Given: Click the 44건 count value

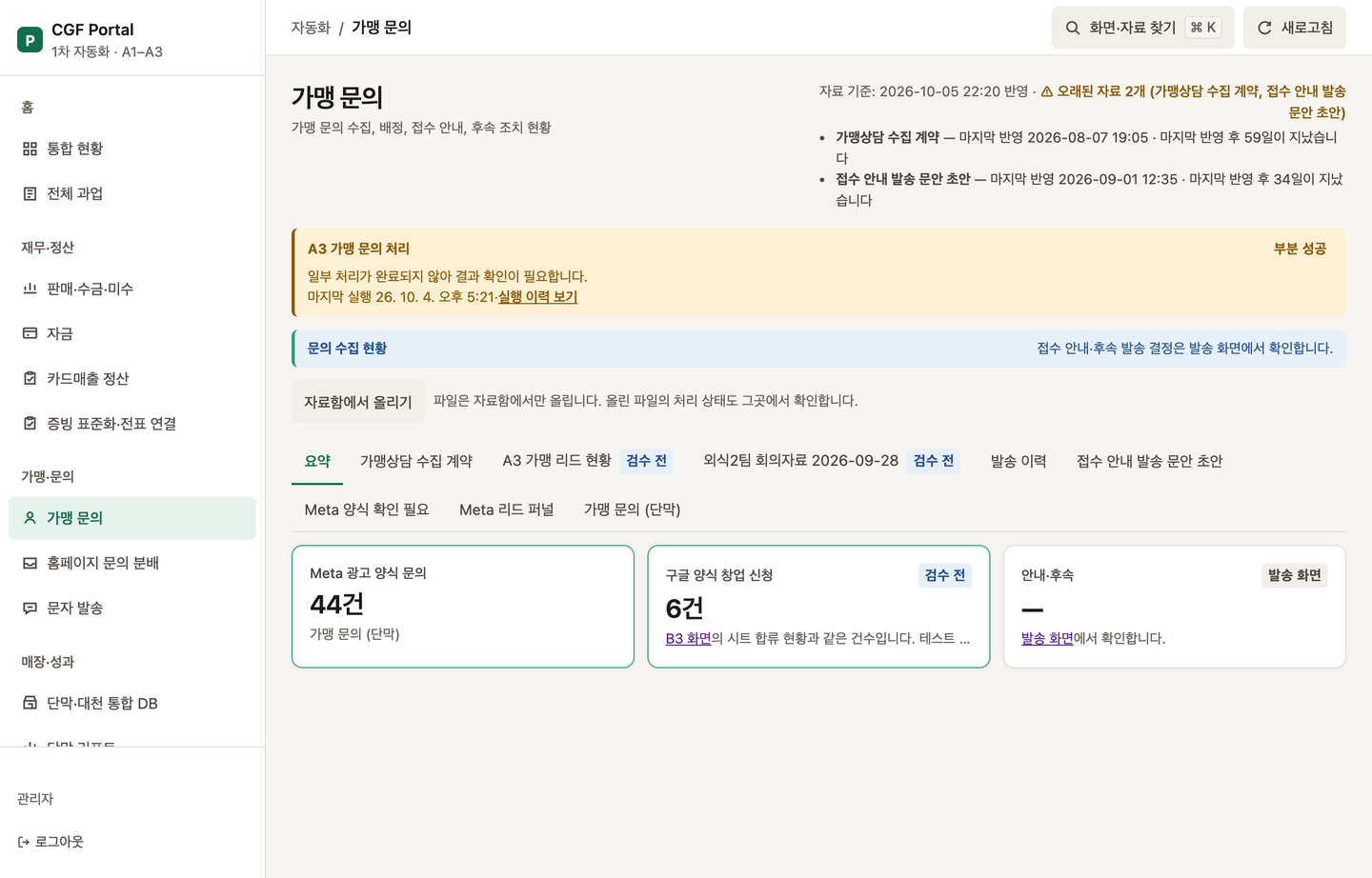Looking at the screenshot, I should click(x=337, y=604).
